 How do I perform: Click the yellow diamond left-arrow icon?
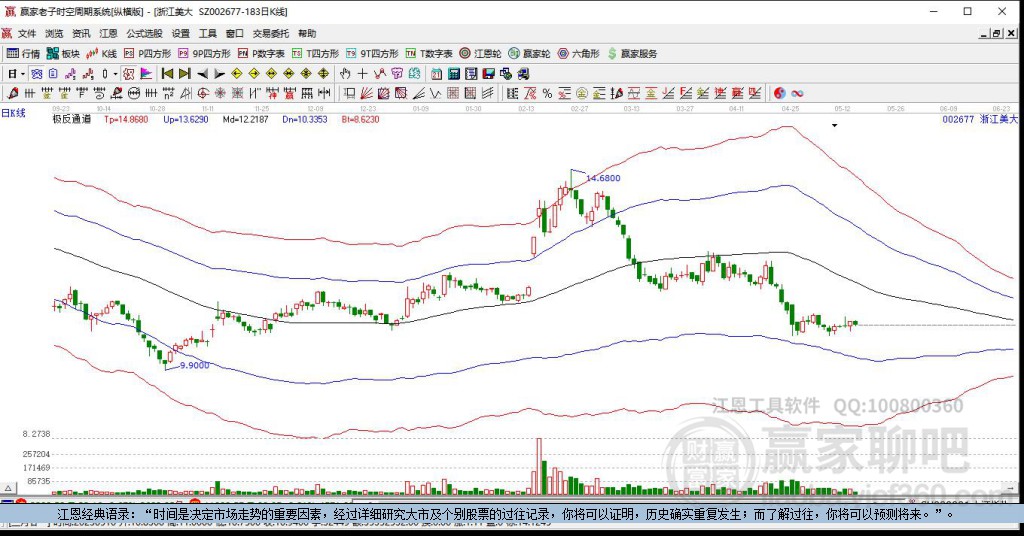pos(237,74)
